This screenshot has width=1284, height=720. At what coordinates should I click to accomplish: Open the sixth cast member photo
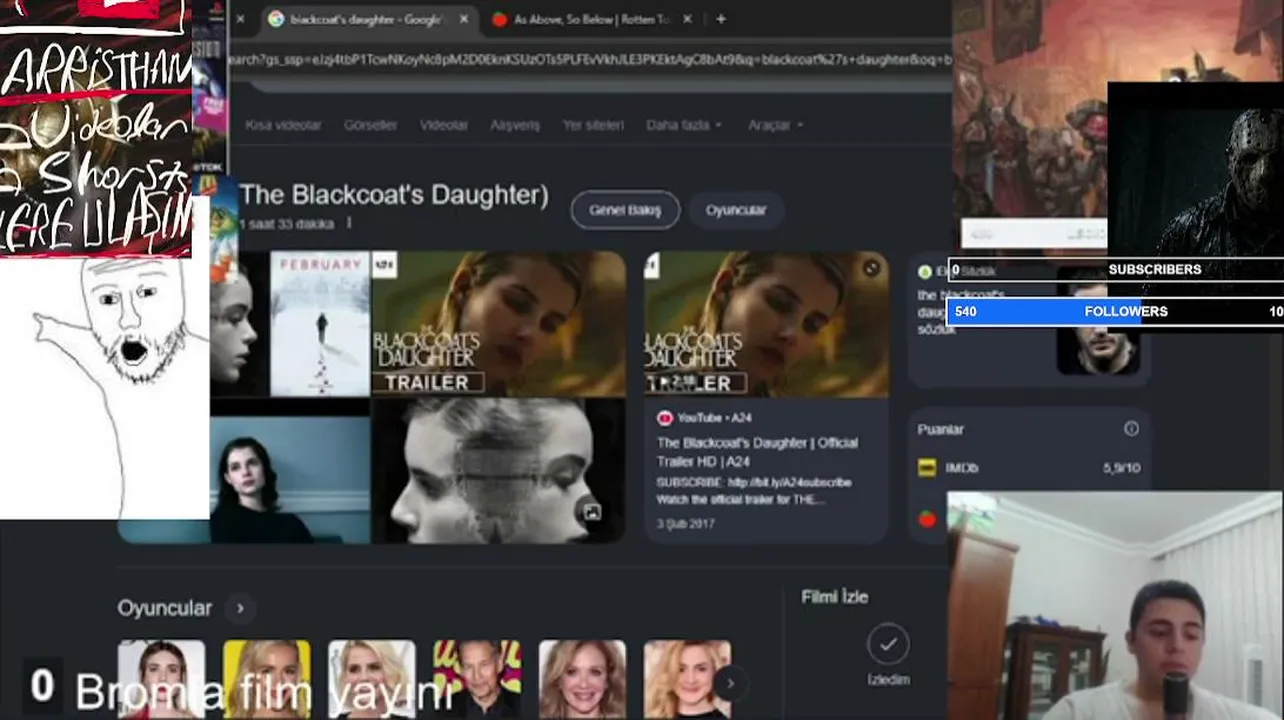pyautogui.click(x=687, y=679)
